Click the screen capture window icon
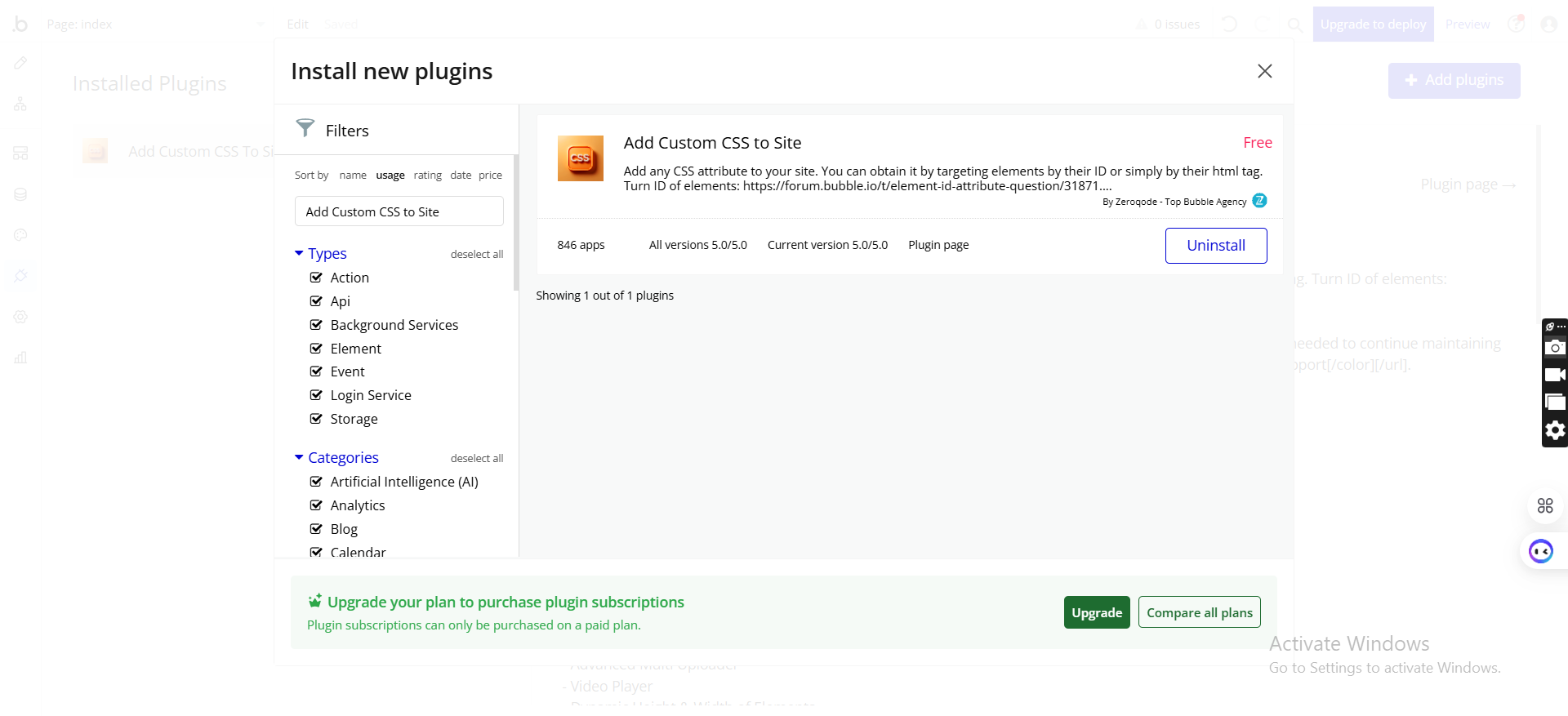This screenshot has height=716, width=1568. (x=1555, y=402)
